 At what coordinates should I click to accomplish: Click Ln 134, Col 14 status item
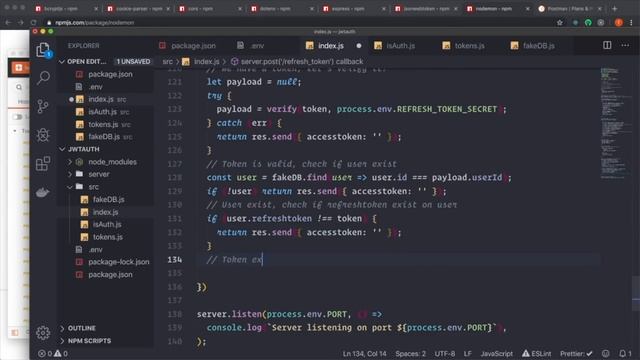pos(364,353)
